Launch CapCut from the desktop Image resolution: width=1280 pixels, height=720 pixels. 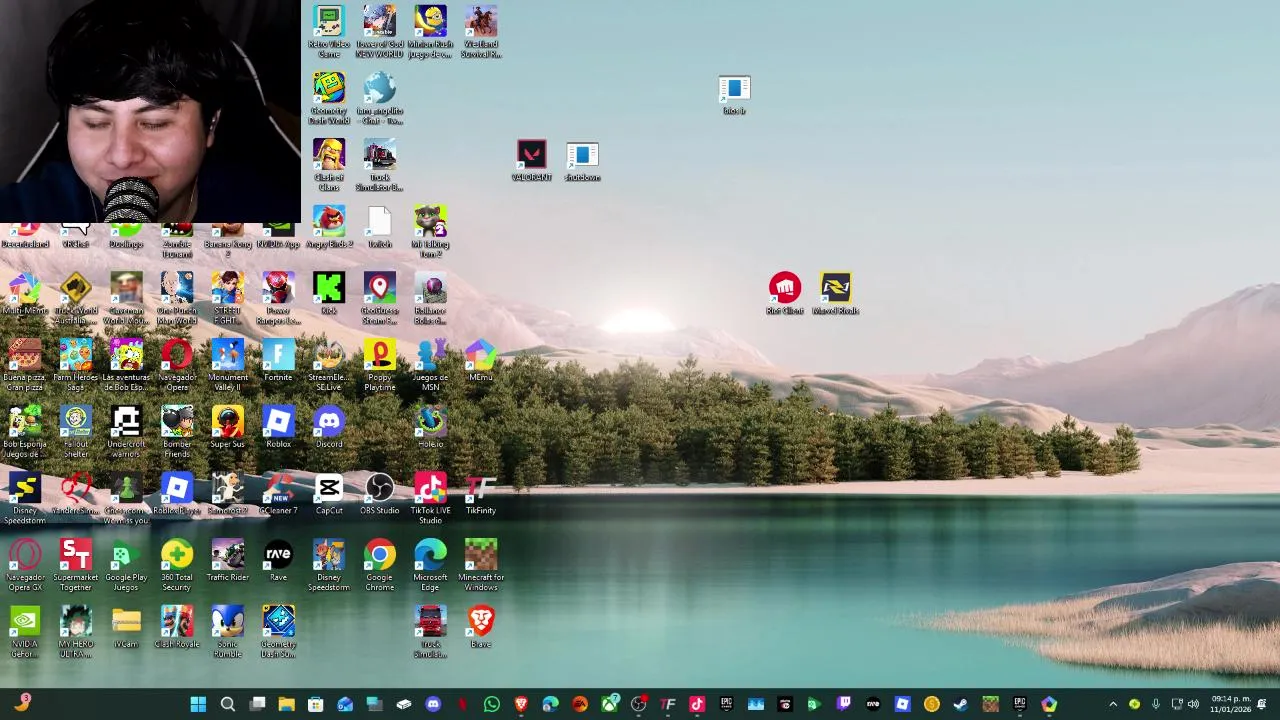point(329,494)
